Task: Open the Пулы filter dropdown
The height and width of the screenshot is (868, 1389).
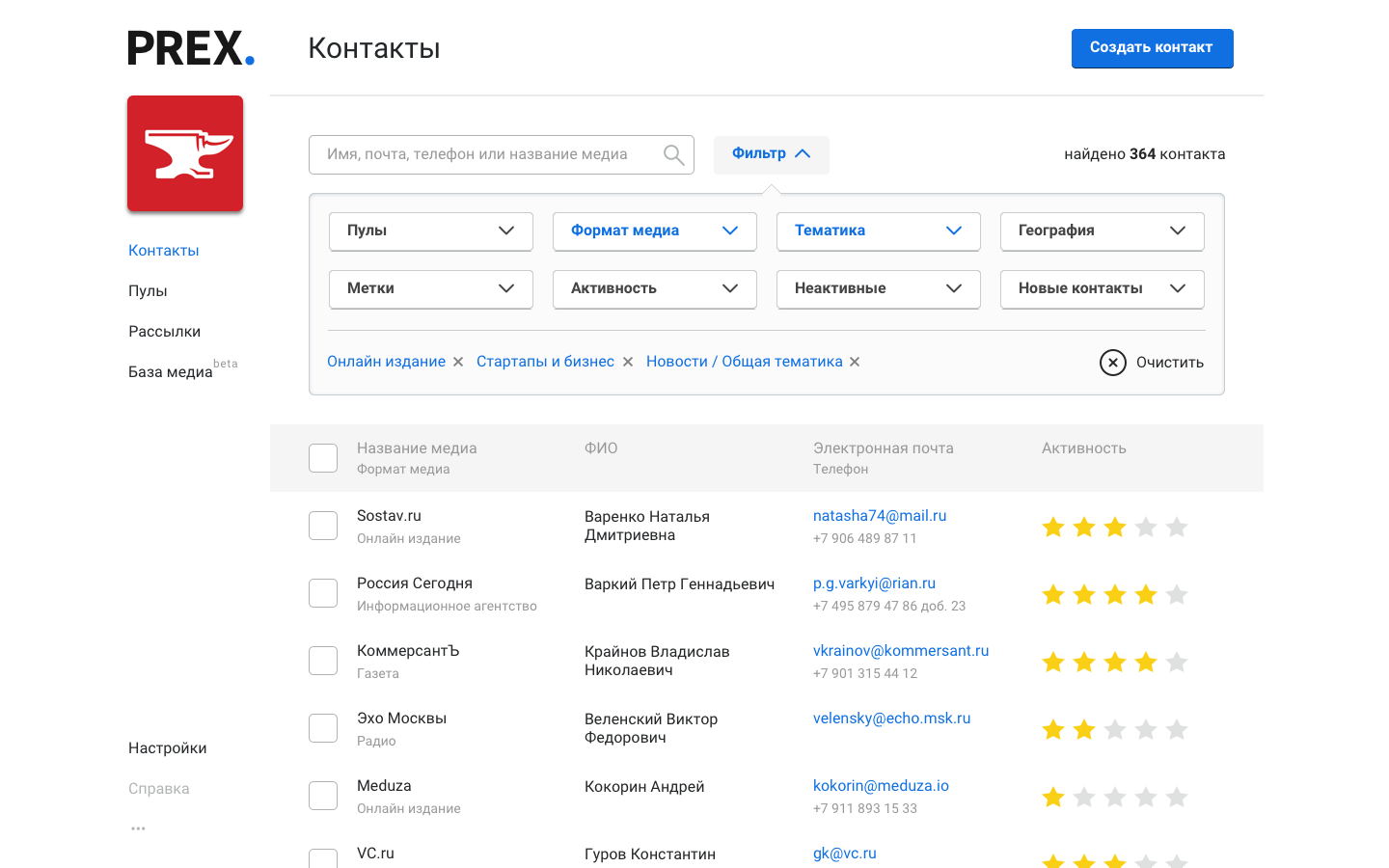Action: (431, 231)
